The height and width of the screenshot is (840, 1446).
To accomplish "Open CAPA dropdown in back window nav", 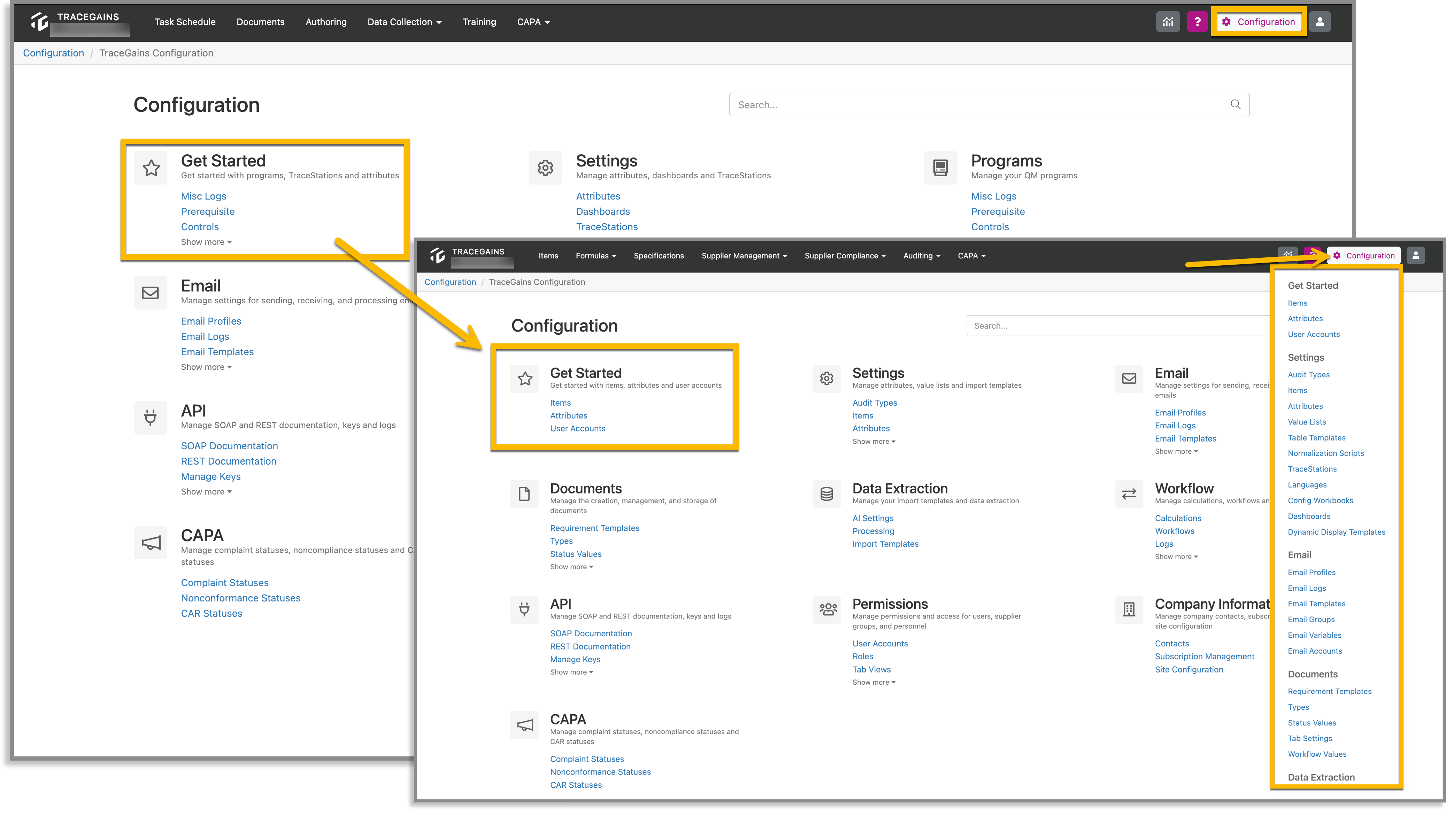I will 533,22.
